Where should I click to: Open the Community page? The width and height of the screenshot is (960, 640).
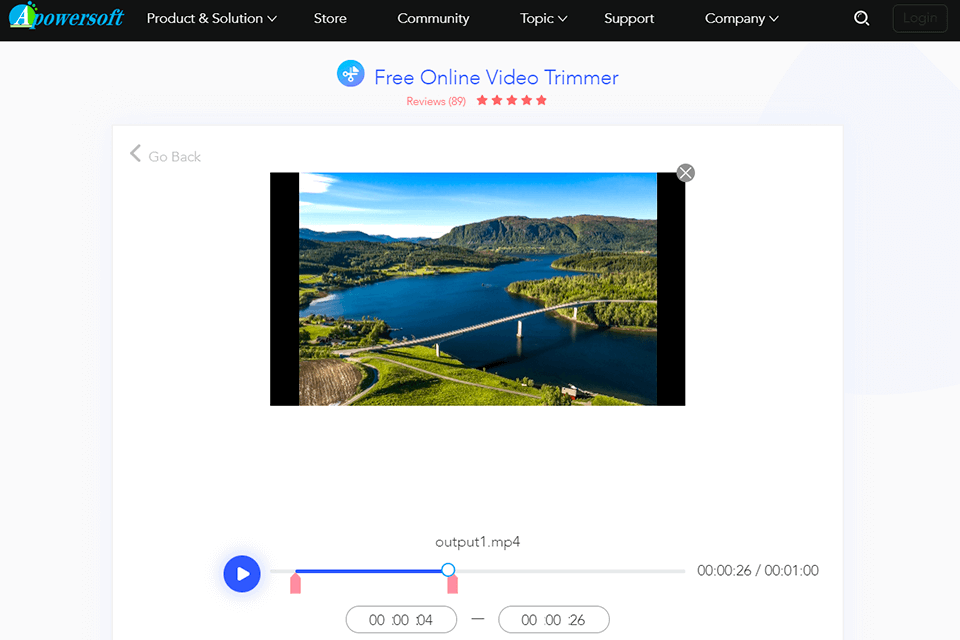[x=433, y=18]
